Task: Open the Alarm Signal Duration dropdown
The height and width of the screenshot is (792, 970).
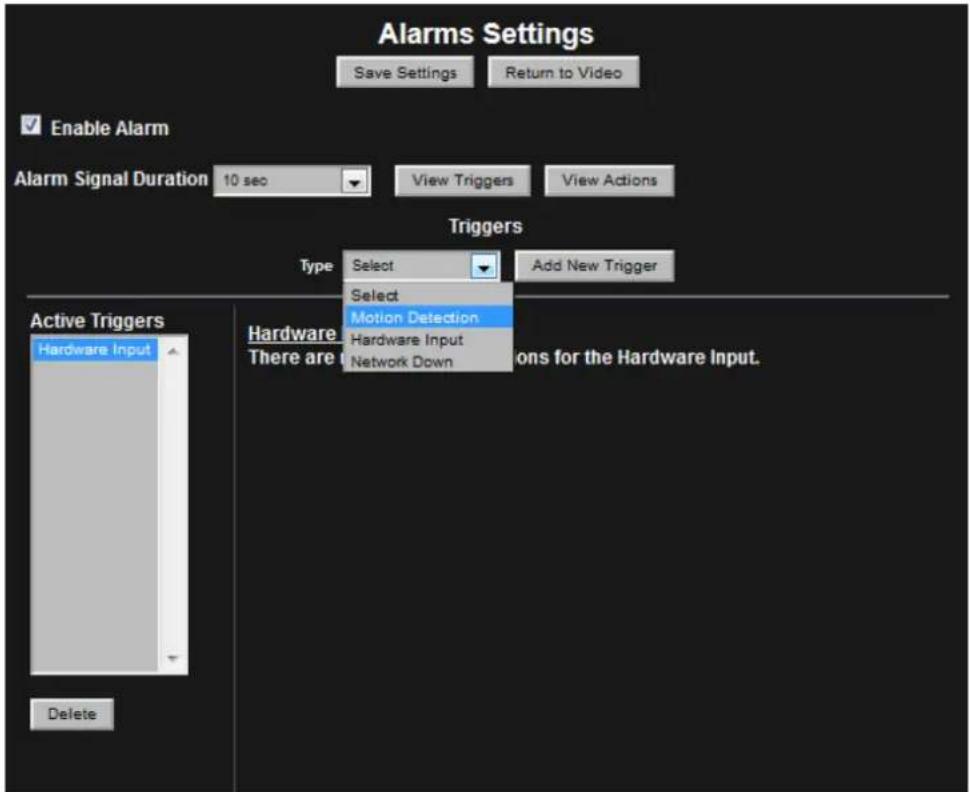Action: [x=292, y=181]
